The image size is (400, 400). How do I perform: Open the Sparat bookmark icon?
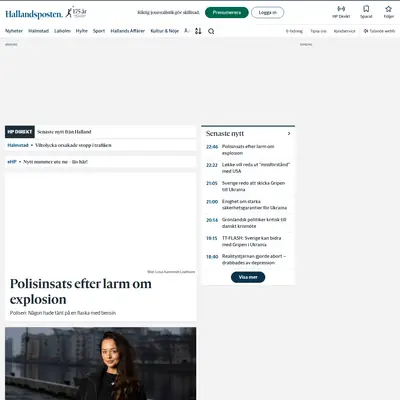pyautogui.click(x=366, y=12)
